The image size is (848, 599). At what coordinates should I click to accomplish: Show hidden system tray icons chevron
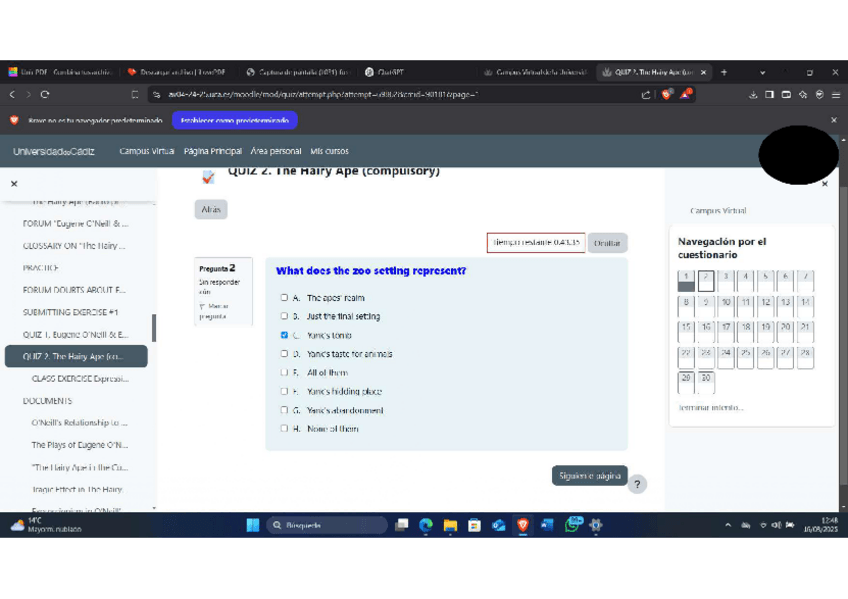pos(728,524)
